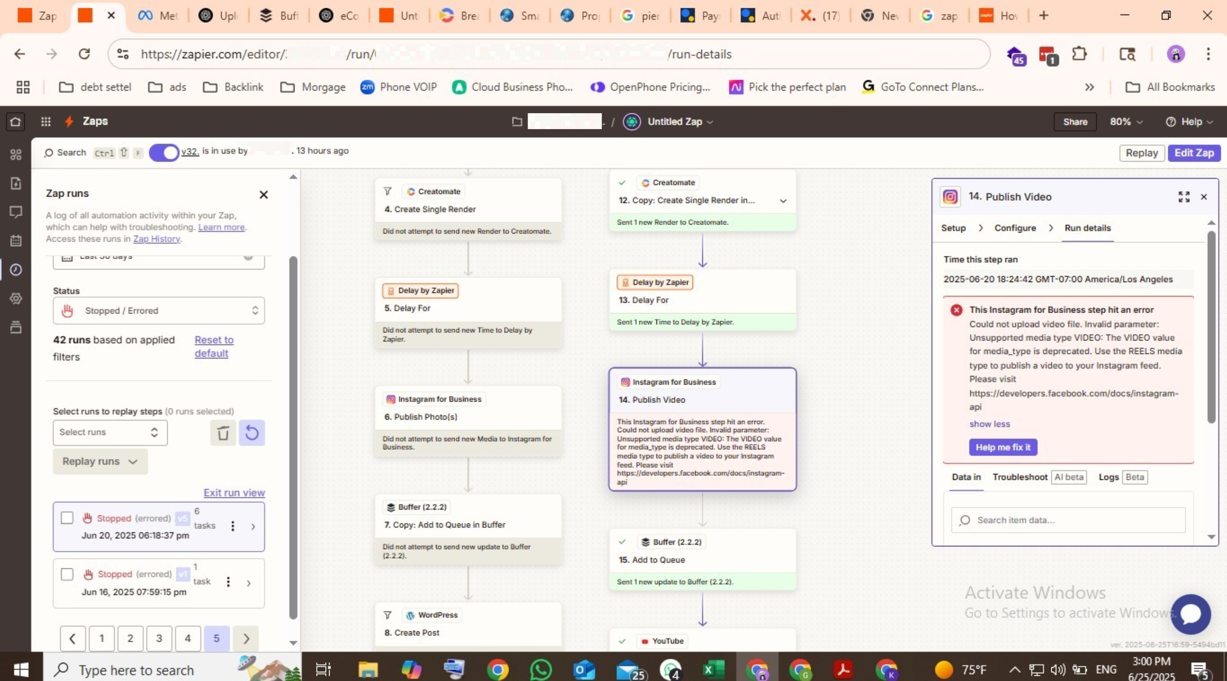1227x681 pixels.
Task: Click the Edit Zap button
Action: 1194,153
